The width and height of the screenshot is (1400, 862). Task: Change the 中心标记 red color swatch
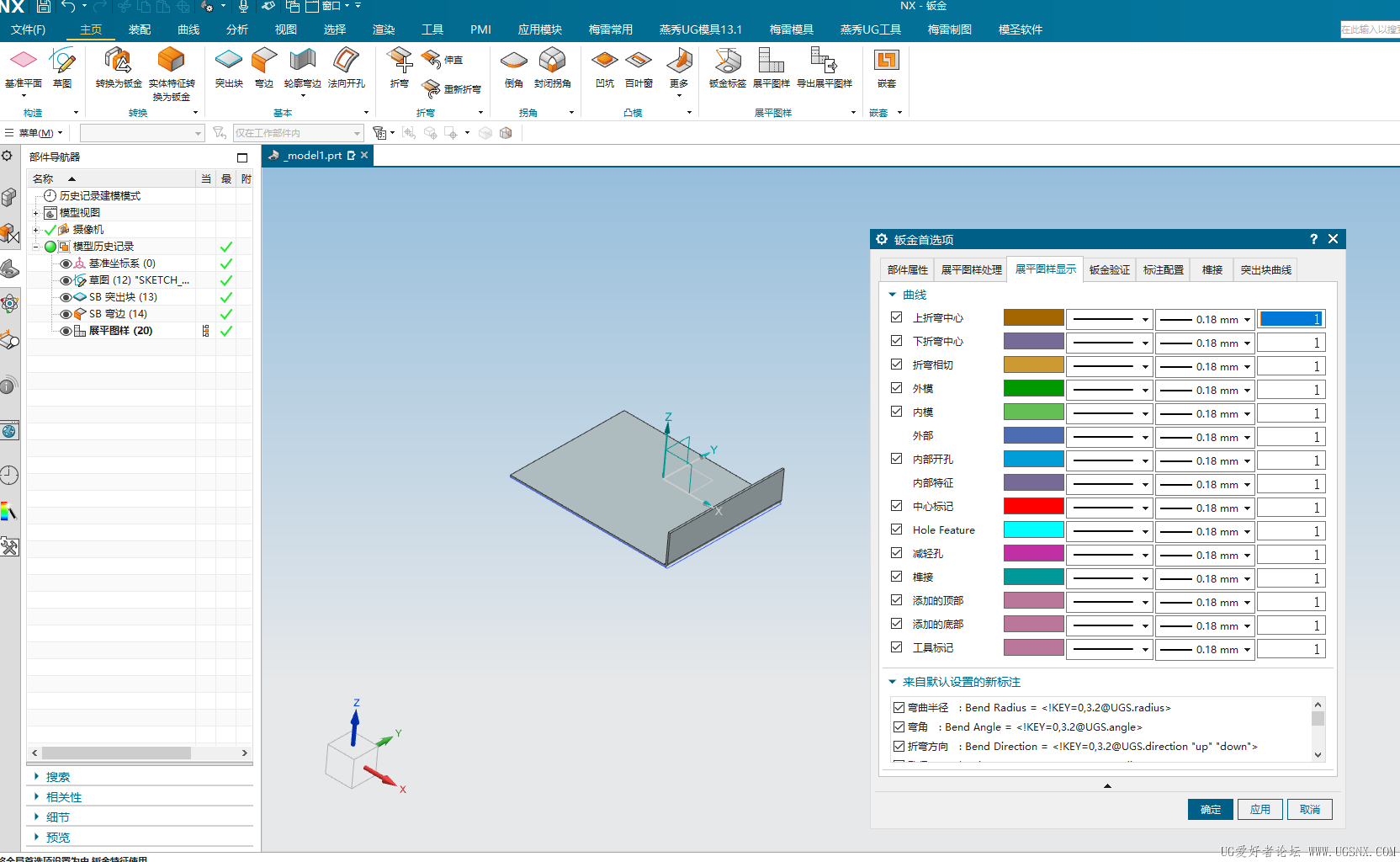coord(1033,506)
